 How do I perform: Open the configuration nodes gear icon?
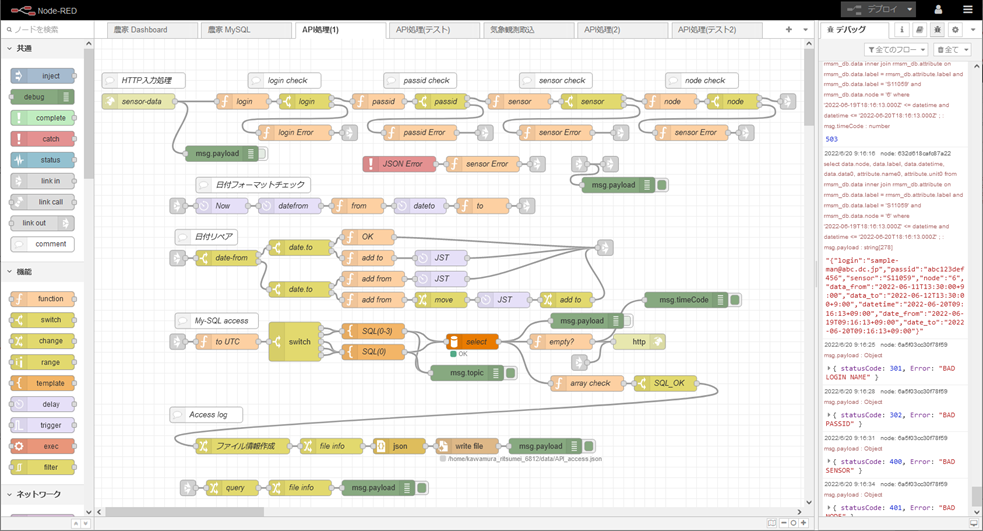coord(955,30)
